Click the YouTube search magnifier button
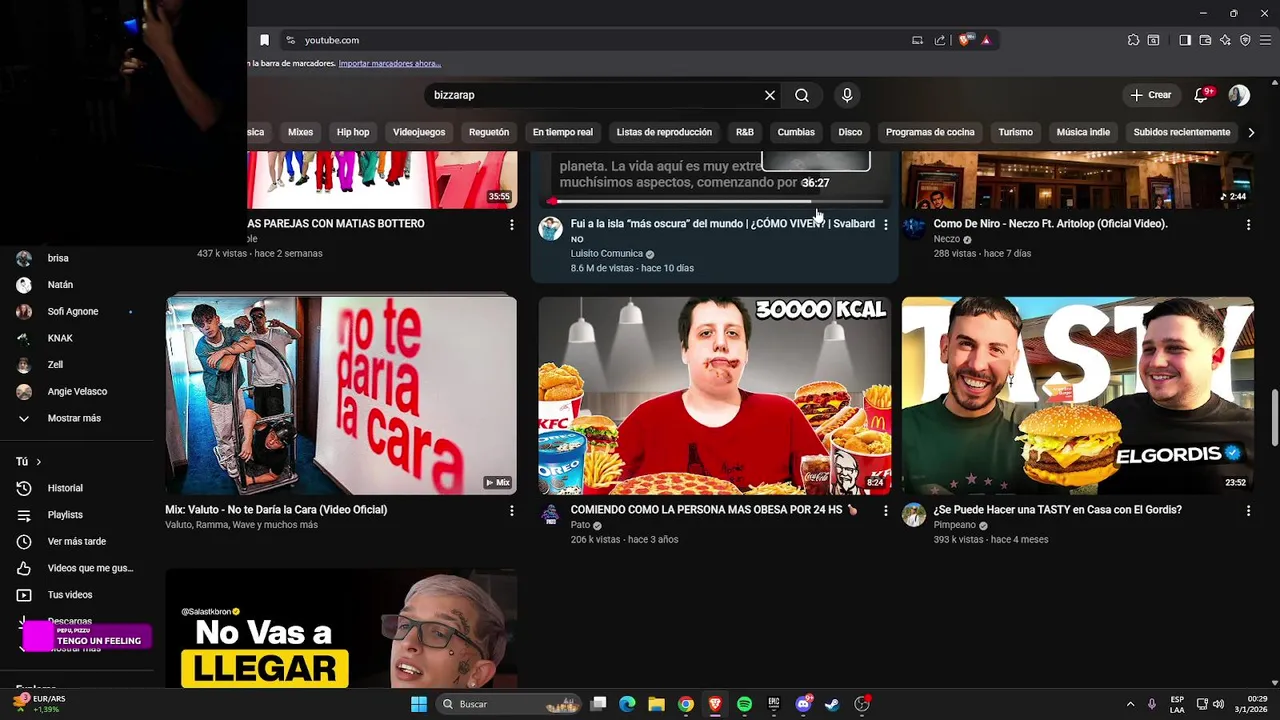 click(x=802, y=95)
